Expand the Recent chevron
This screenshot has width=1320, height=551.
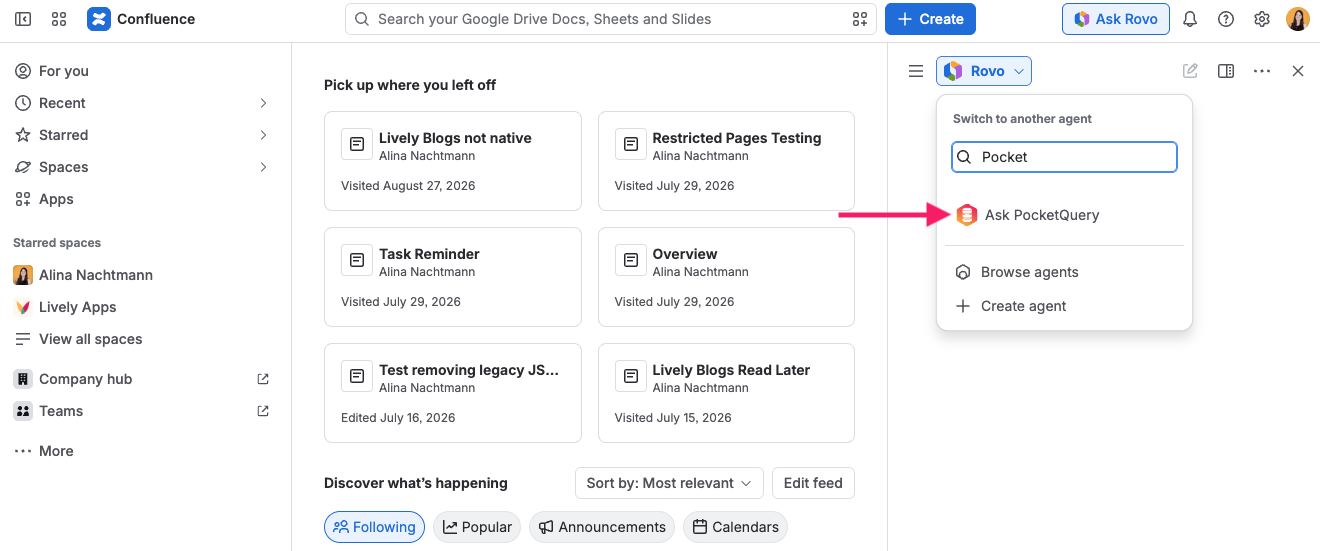click(264, 103)
